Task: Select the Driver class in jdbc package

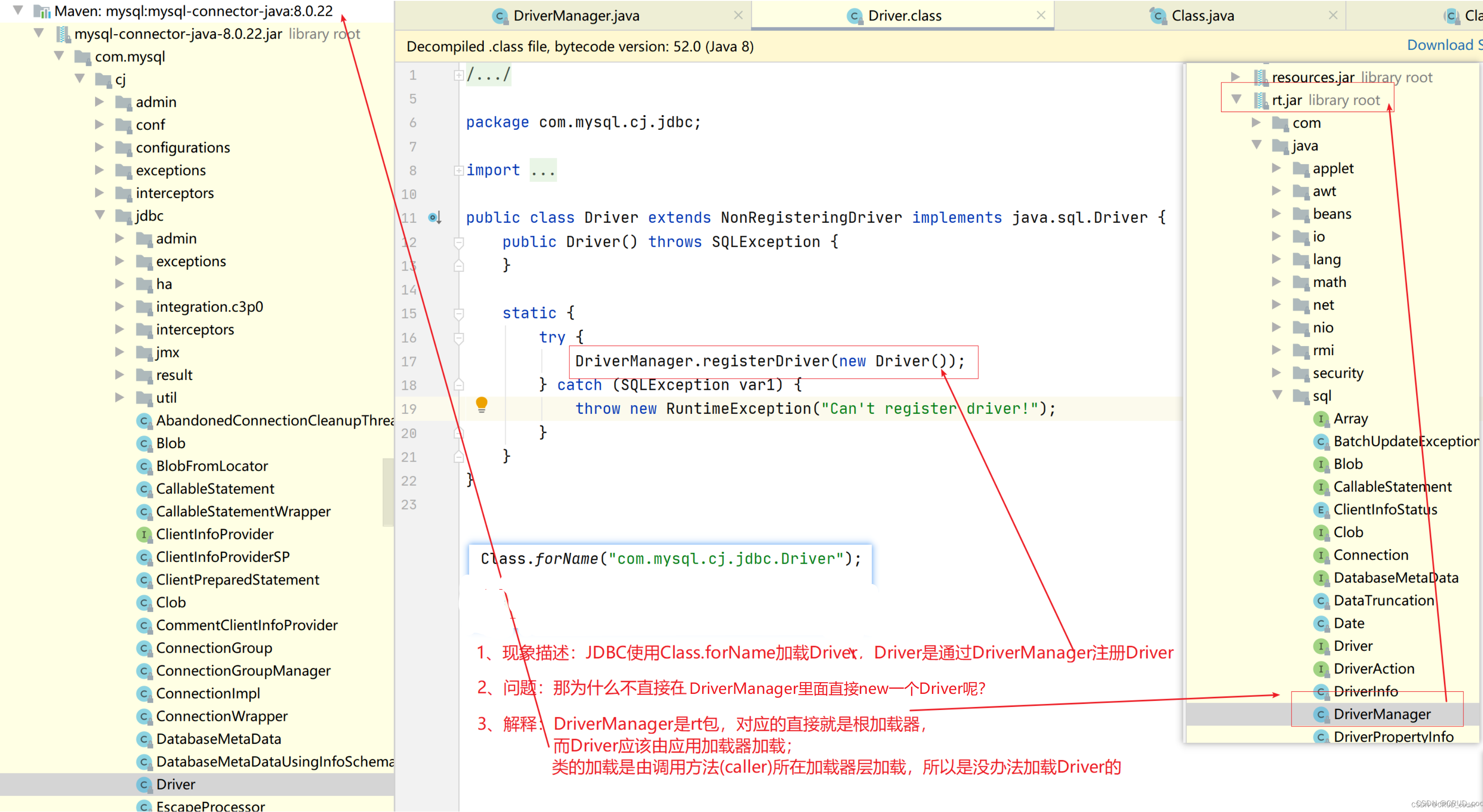Action: (x=175, y=784)
